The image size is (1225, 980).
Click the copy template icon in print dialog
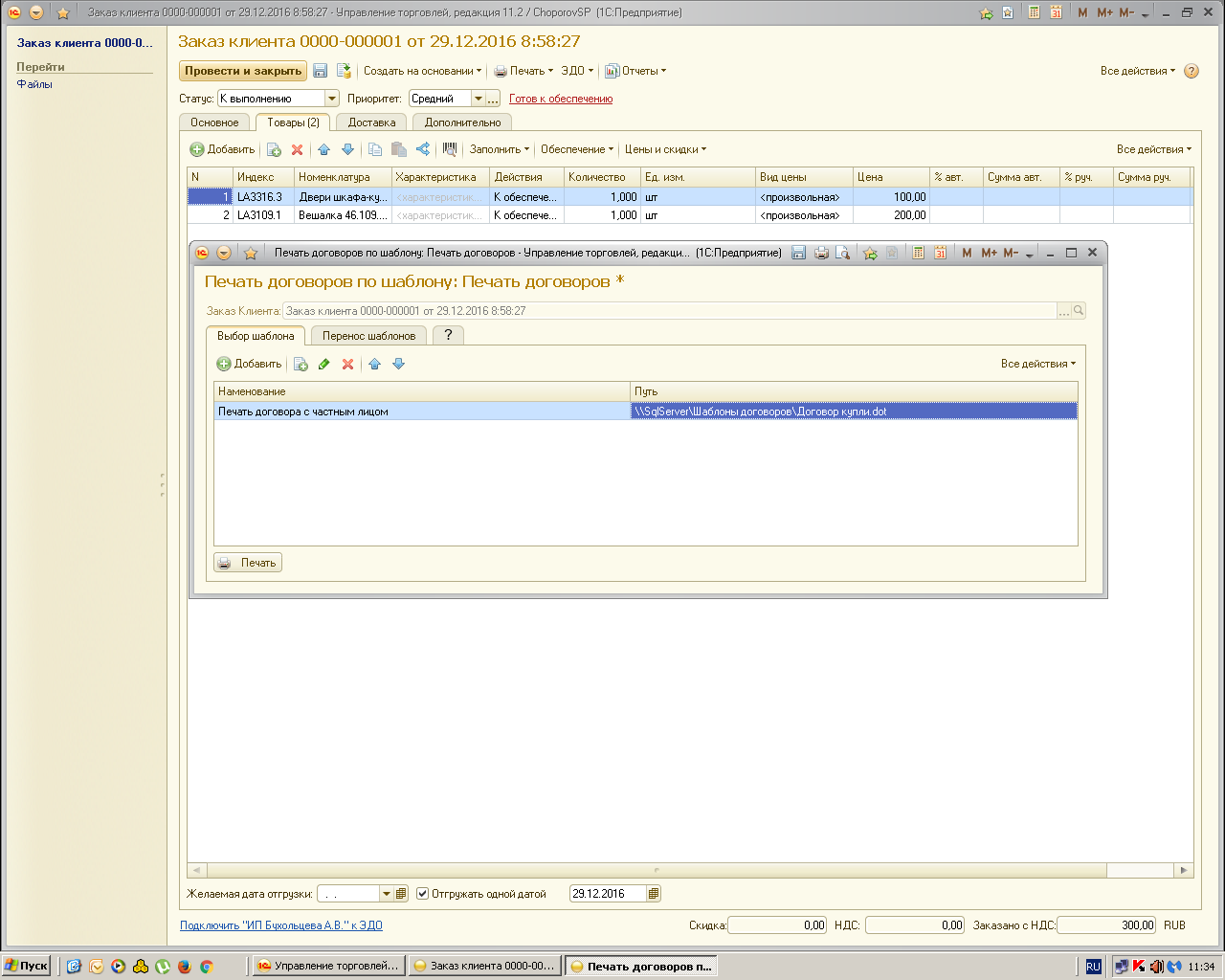pos(301,364)
